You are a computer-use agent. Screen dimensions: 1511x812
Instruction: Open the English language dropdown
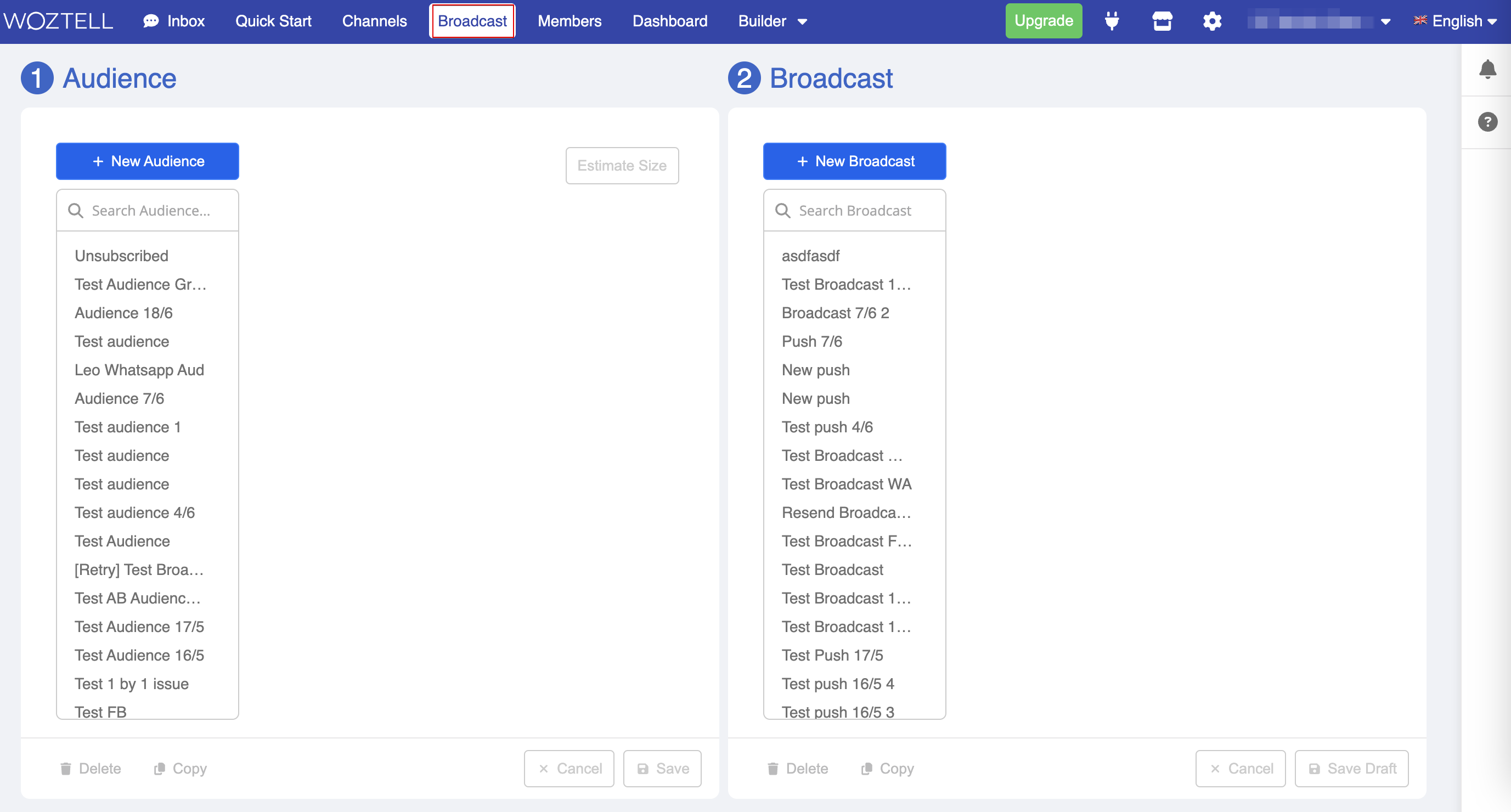pos(1455,20)
